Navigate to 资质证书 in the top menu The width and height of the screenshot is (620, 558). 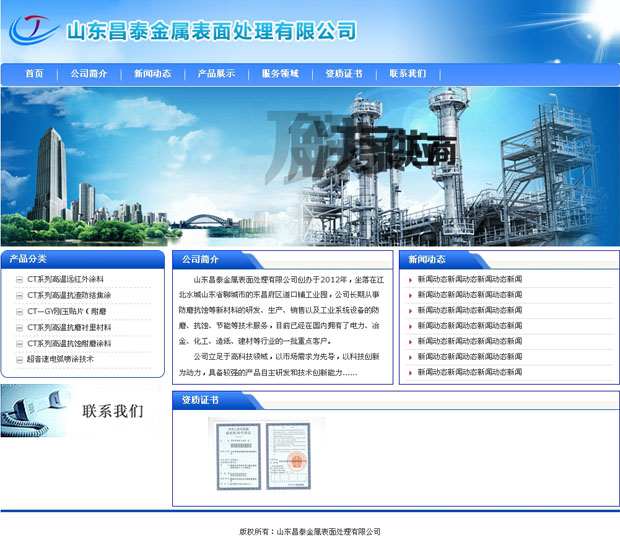344,74
